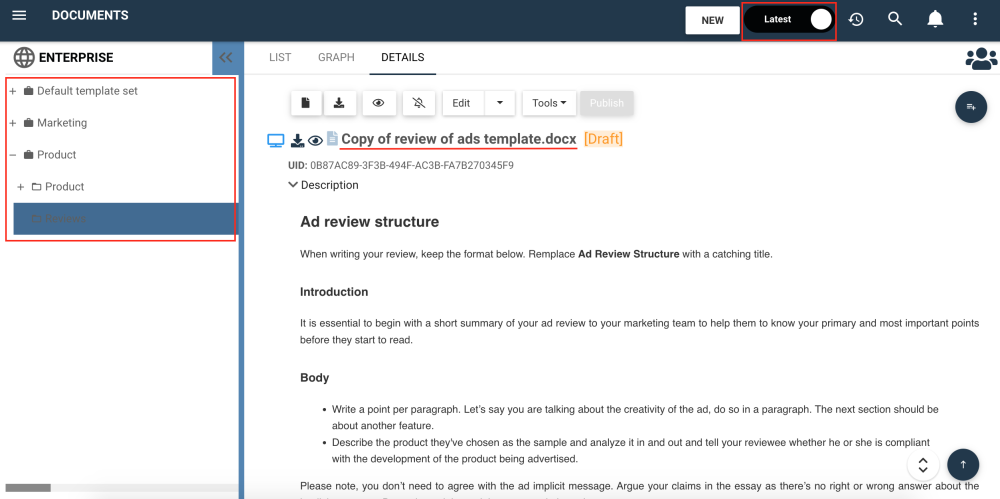Collapse the Product workspace node
This screenshot has height=499, width=1000.
pyautogui.click(x=12, y=155)
